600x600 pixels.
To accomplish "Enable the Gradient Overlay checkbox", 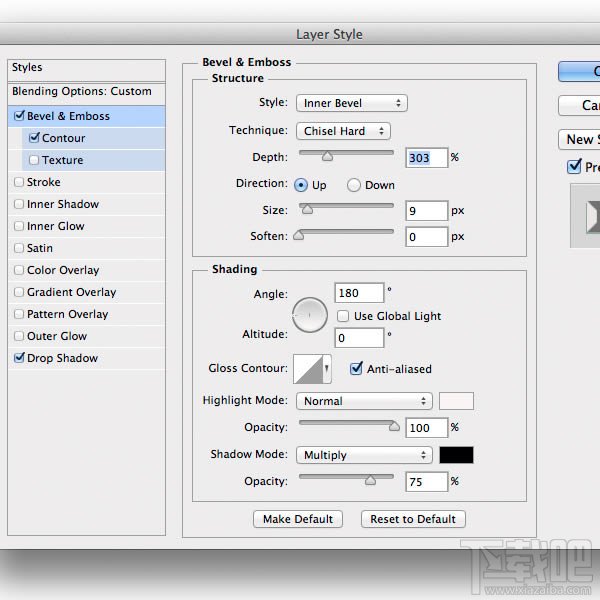I will tap(19, 292).
